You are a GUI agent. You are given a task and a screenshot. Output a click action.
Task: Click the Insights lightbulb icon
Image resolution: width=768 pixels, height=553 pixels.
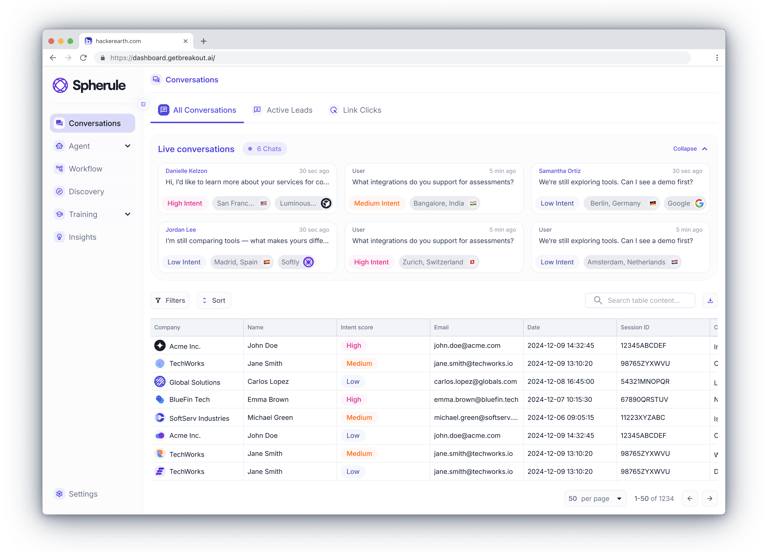coord(59,237)
